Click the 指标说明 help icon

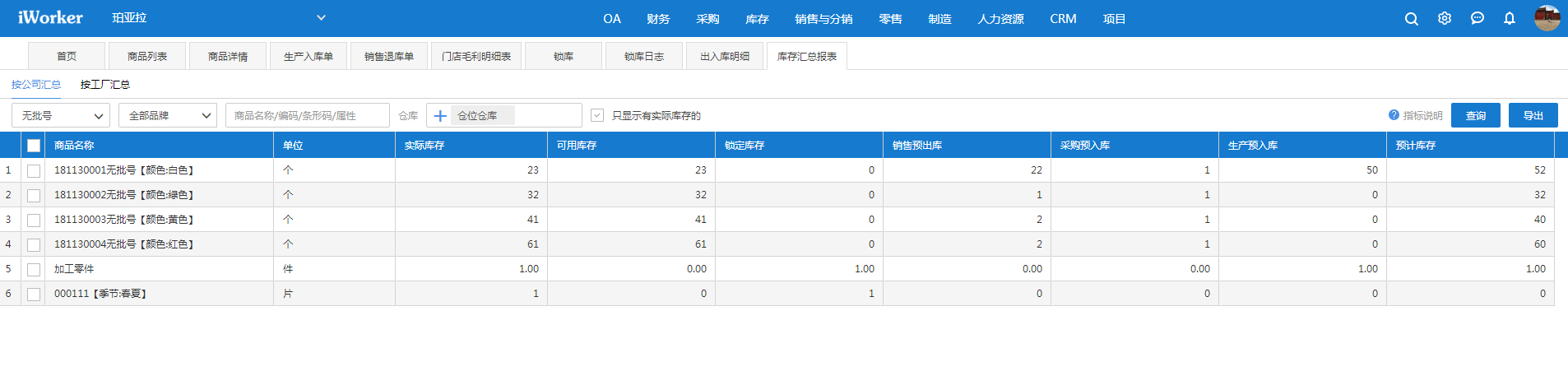pos(1394,115)
